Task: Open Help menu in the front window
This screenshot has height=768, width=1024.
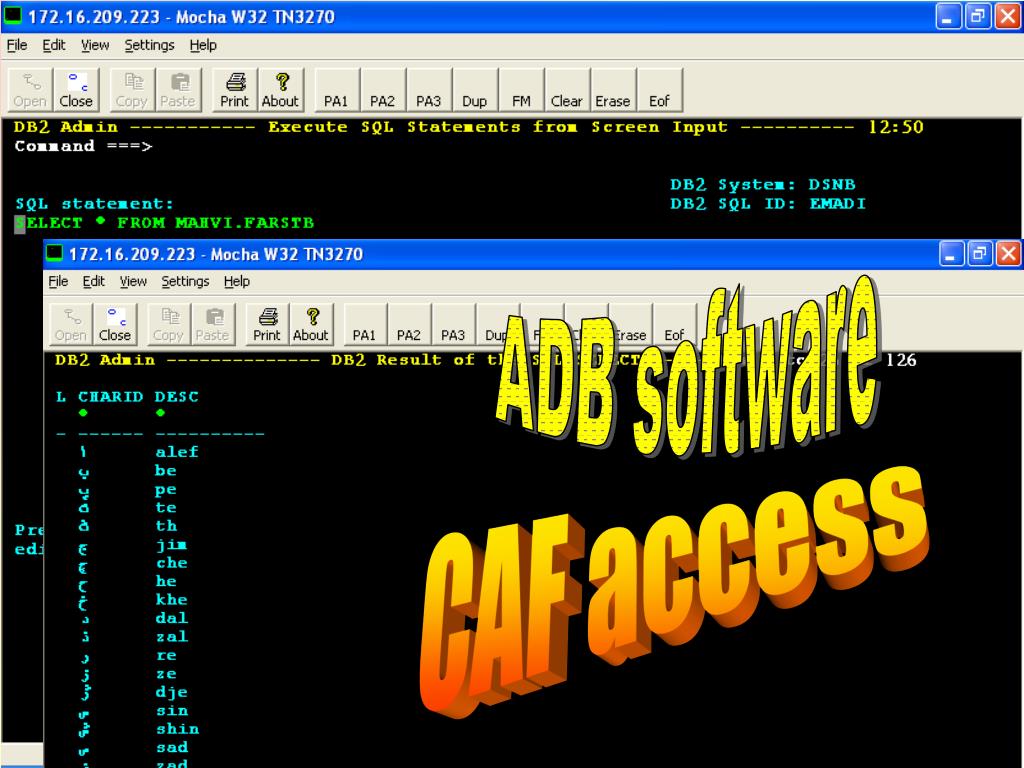Action: [237, 281]
